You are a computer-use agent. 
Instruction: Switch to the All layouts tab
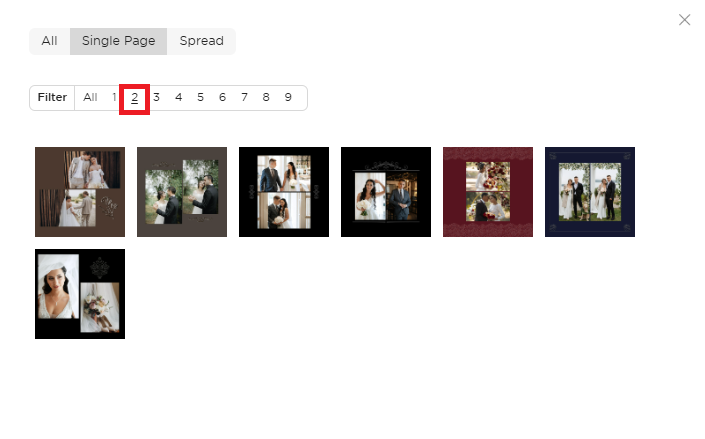[x=49, y=41]
